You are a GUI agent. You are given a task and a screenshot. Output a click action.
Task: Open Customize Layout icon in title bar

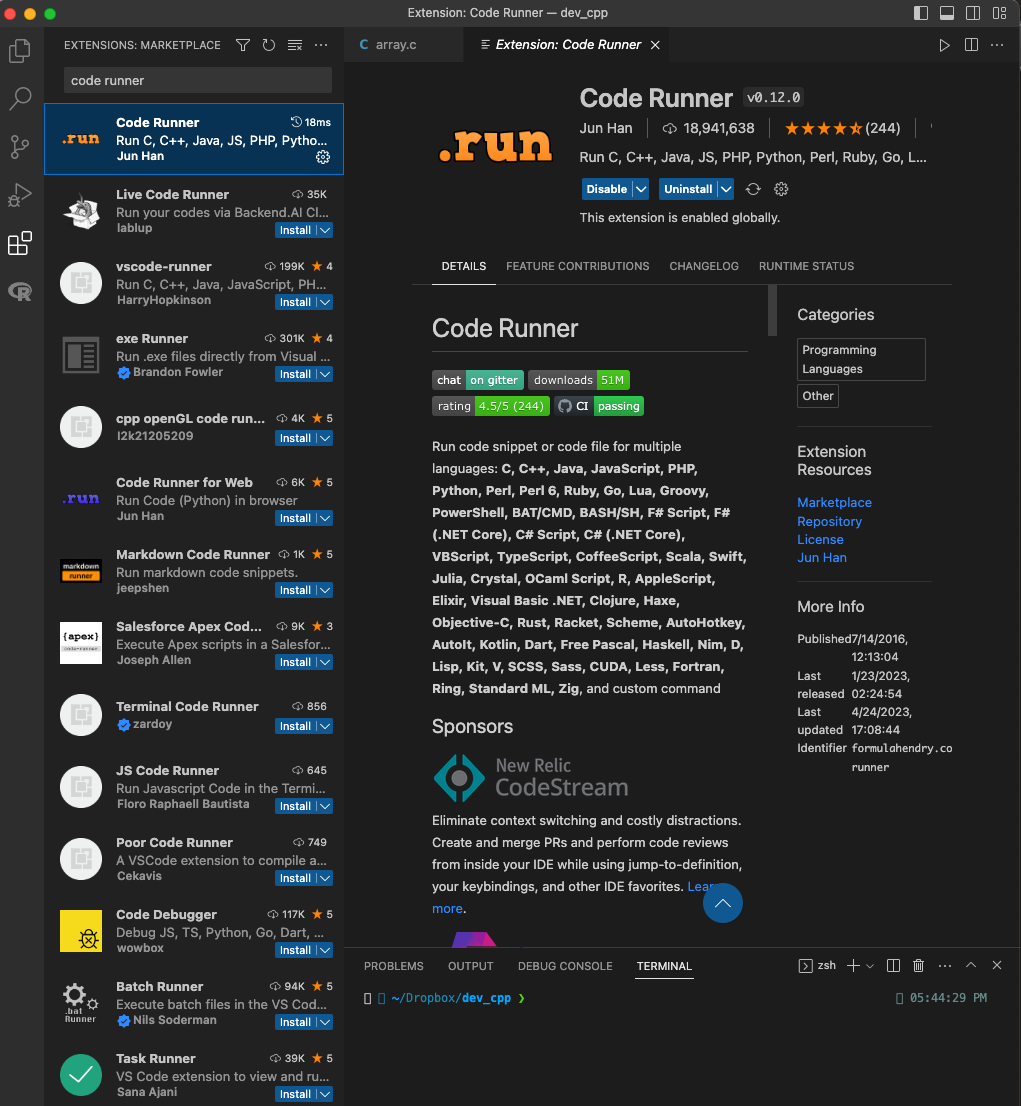(x=999, y=13)
